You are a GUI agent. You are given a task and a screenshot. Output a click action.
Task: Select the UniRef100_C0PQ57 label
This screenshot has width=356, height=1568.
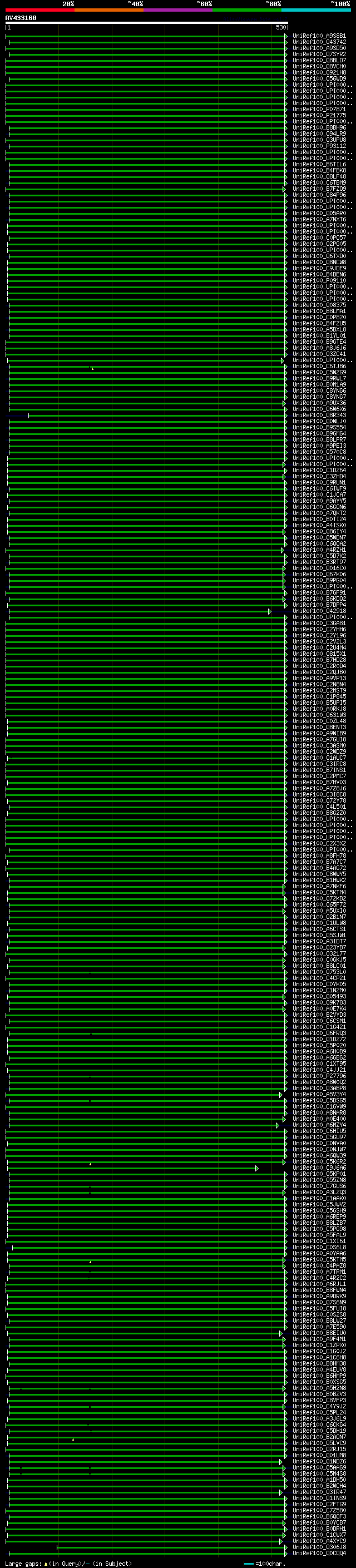(x=319, y=238)
